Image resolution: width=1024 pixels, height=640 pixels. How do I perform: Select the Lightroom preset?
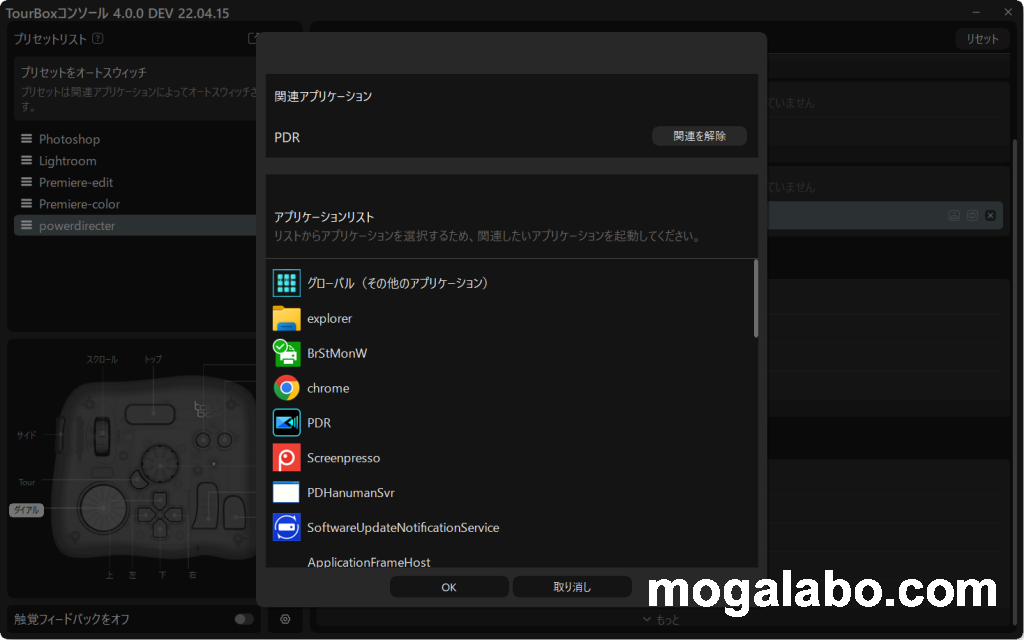(67, 161)
